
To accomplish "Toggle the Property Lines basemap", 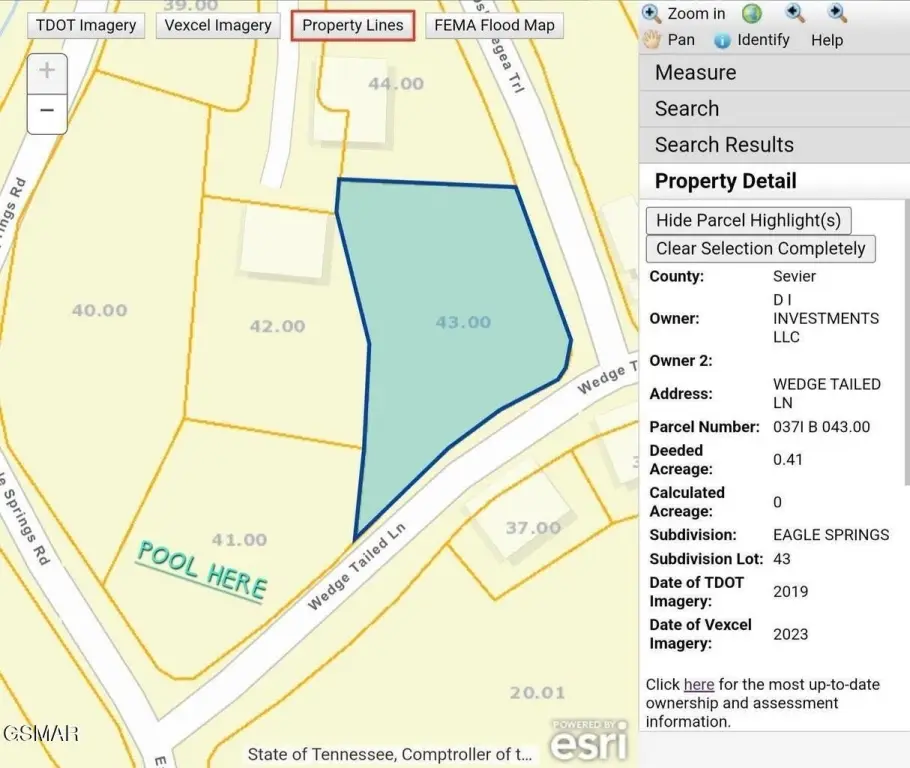I will point(353,25).
